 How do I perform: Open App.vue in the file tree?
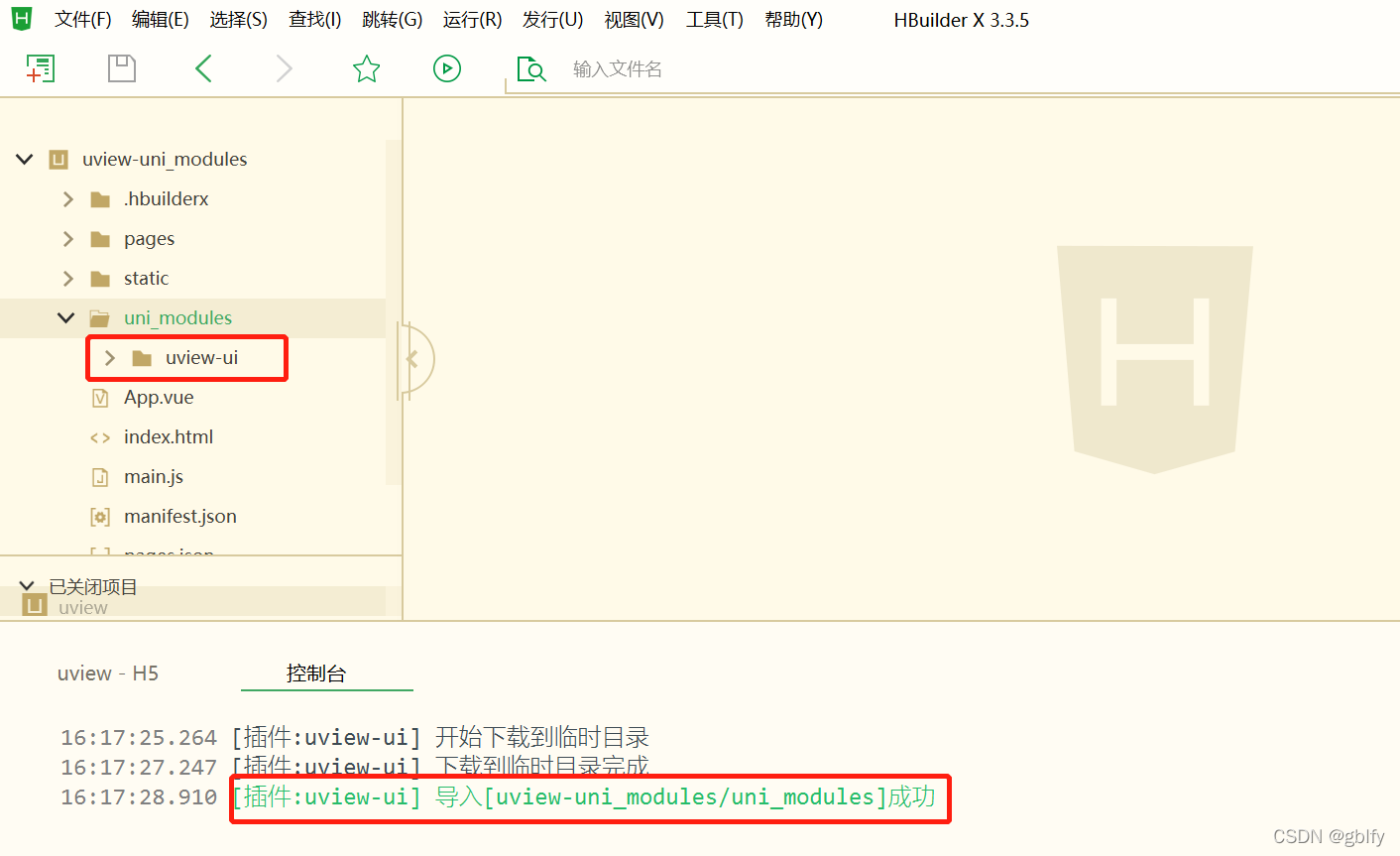pos(159,398)
